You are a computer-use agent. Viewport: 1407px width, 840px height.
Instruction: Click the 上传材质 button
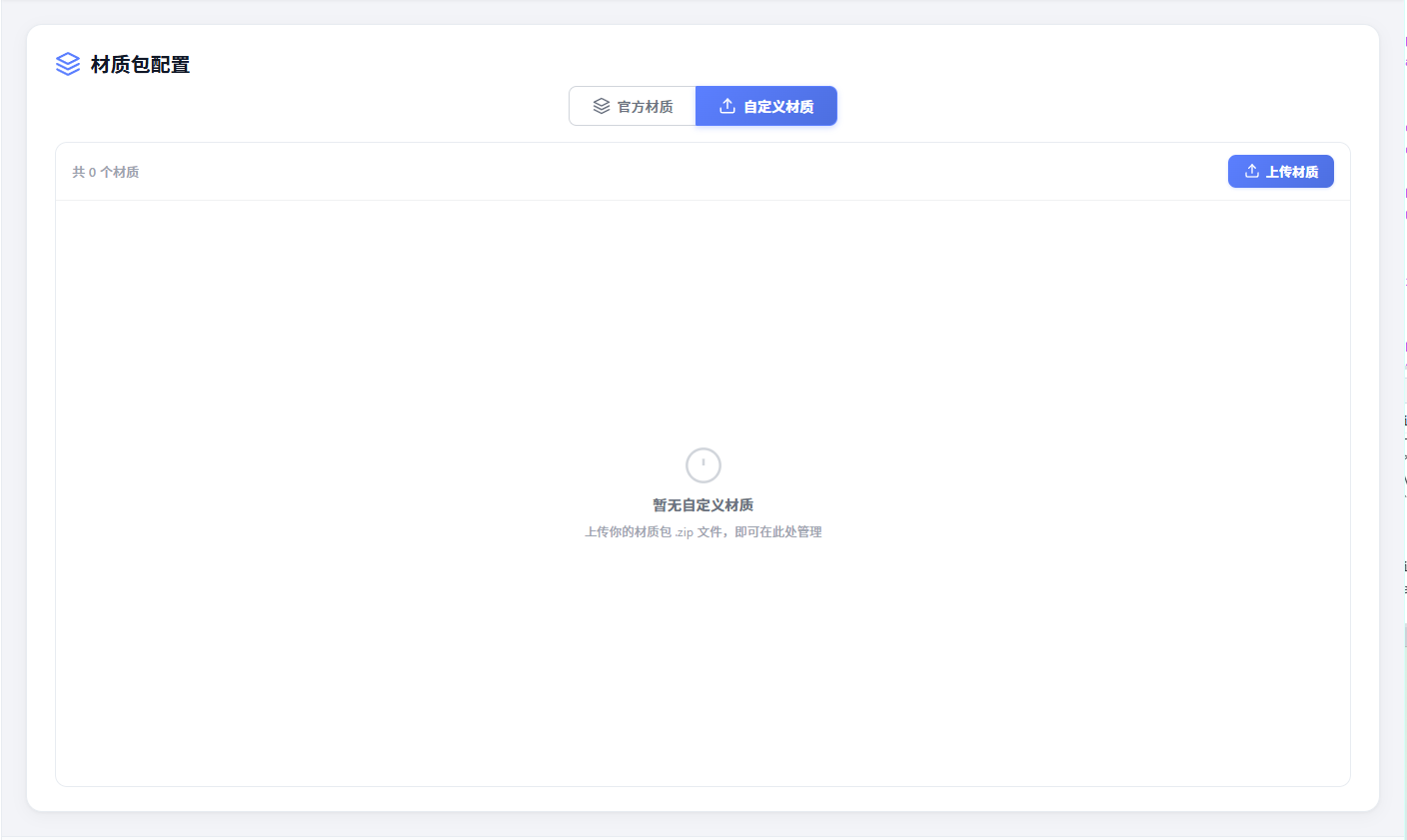pos(1281,172)
